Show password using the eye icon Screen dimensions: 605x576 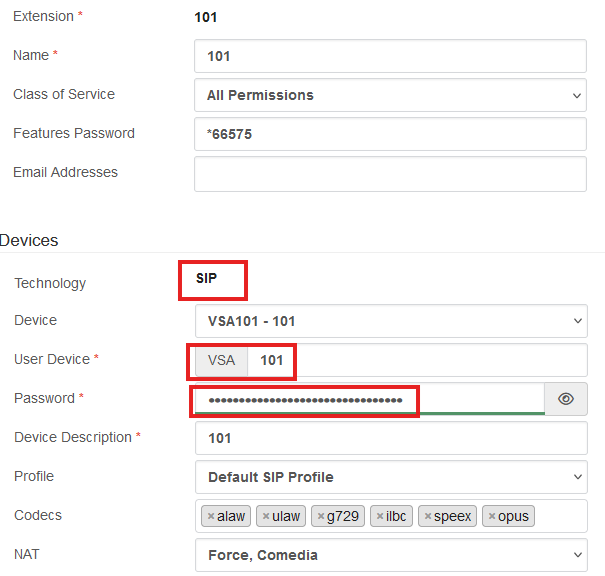coord(566,399)
